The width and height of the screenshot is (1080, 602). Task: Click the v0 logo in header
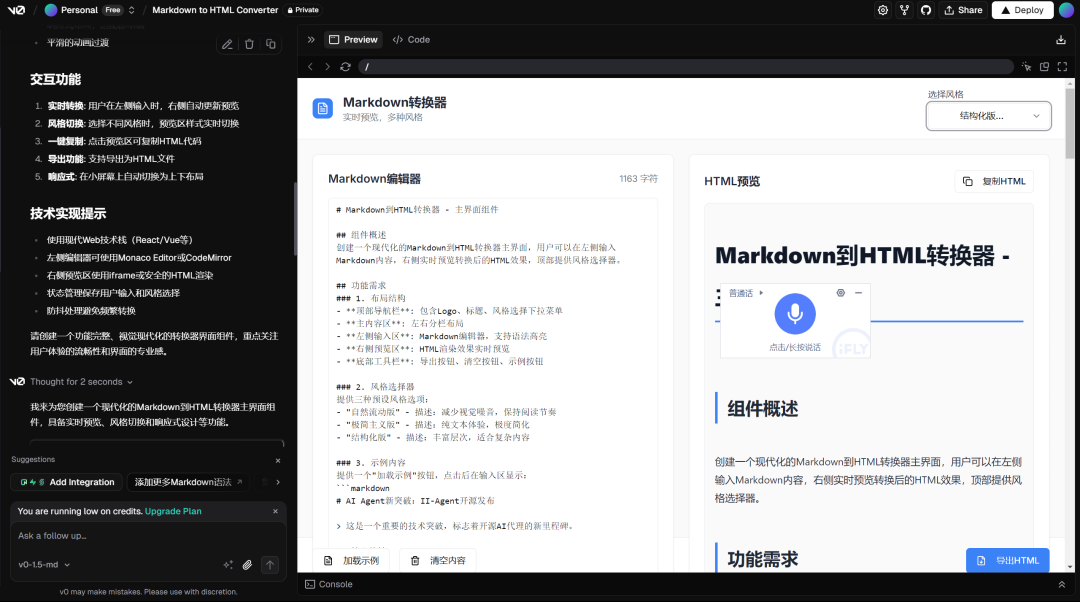click(x=17, y=10)
